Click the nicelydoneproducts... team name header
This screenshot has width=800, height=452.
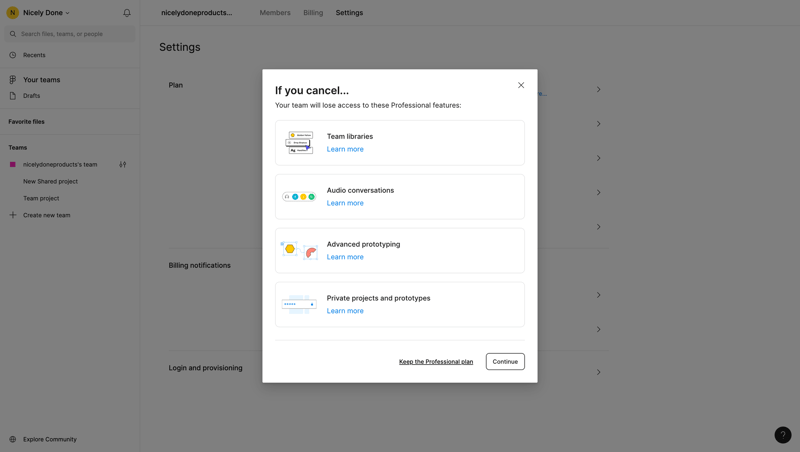tap(196, 13)
